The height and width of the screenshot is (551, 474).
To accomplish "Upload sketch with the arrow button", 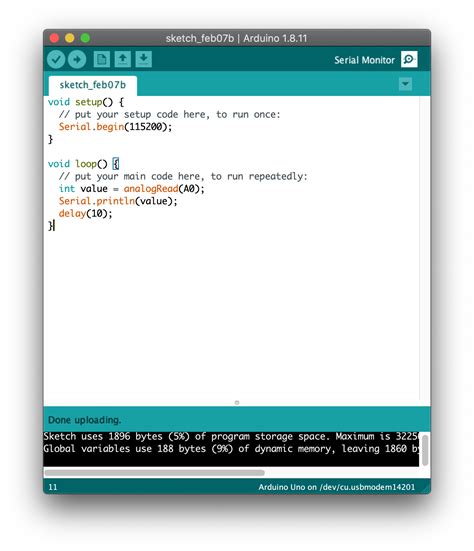I will click(77, 59).
